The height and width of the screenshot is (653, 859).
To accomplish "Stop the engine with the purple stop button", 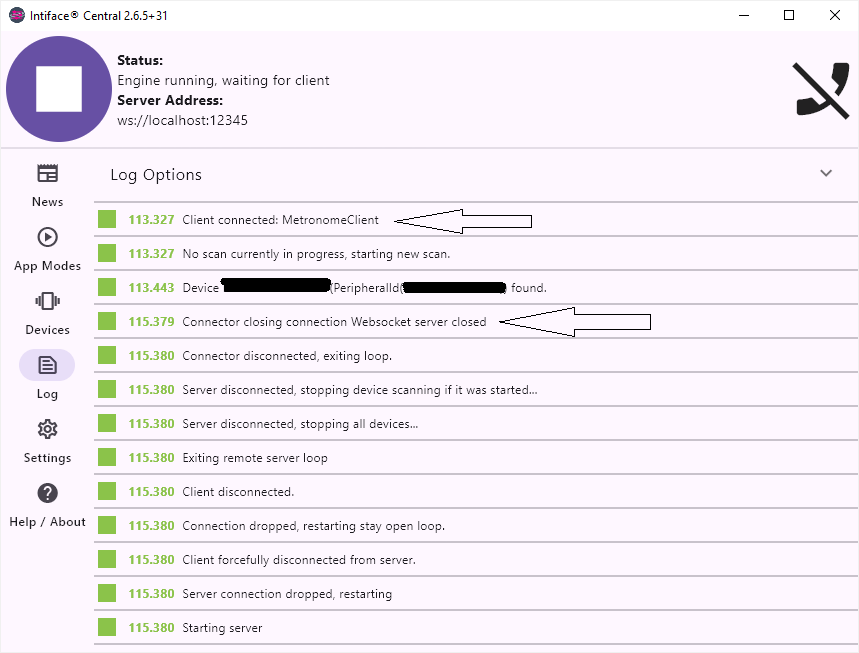I will pos(59,89).
